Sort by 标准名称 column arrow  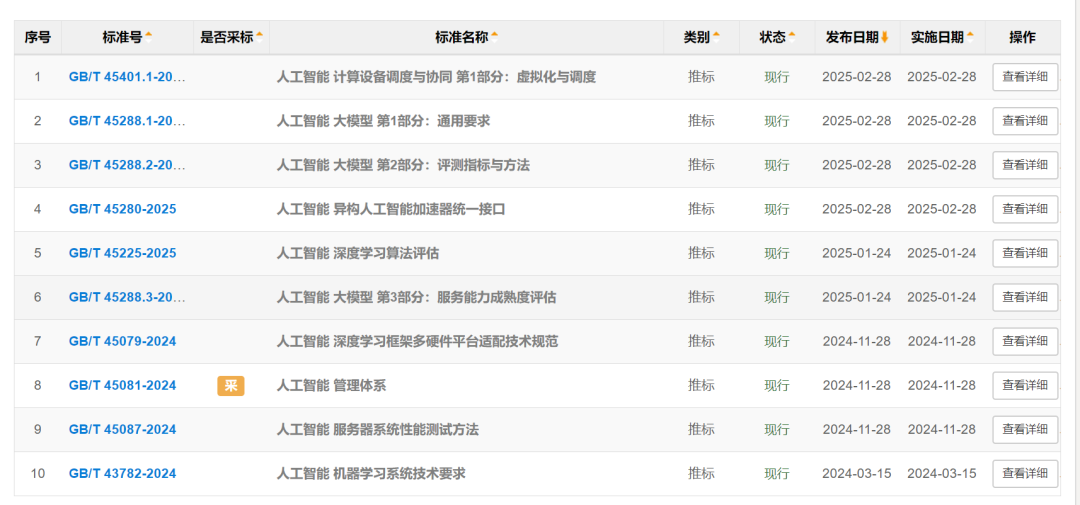(x=494, y=38)
